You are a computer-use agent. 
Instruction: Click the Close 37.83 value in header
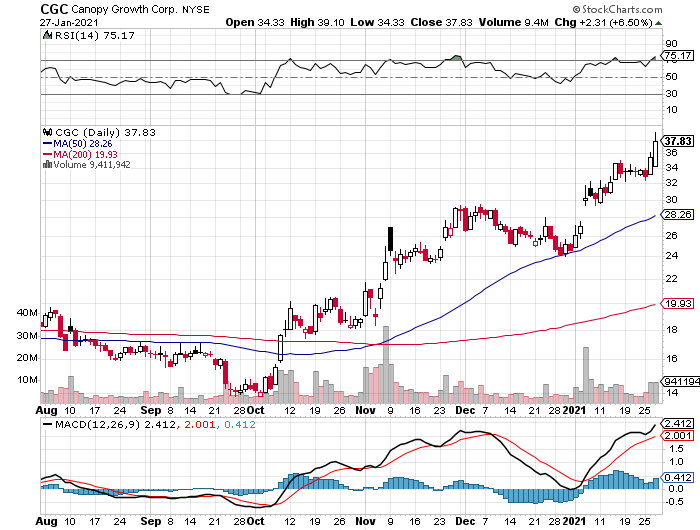click(441, 22)
